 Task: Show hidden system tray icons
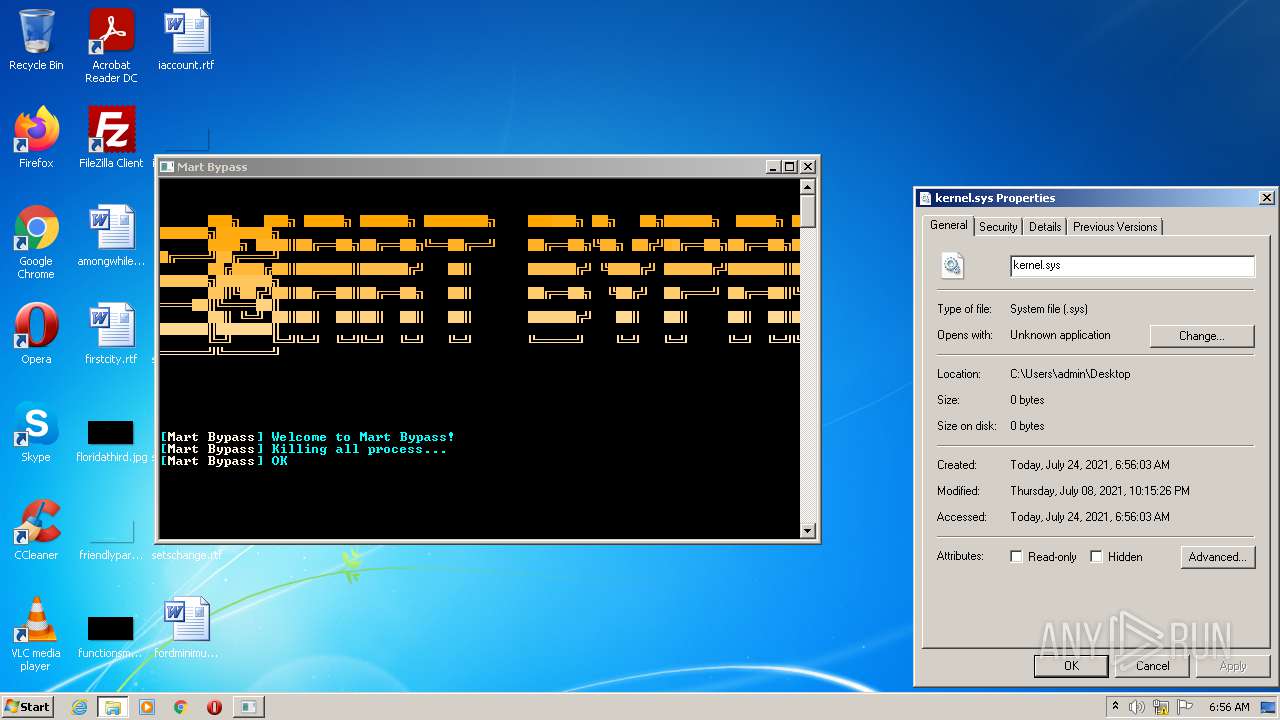[1115, 707]
